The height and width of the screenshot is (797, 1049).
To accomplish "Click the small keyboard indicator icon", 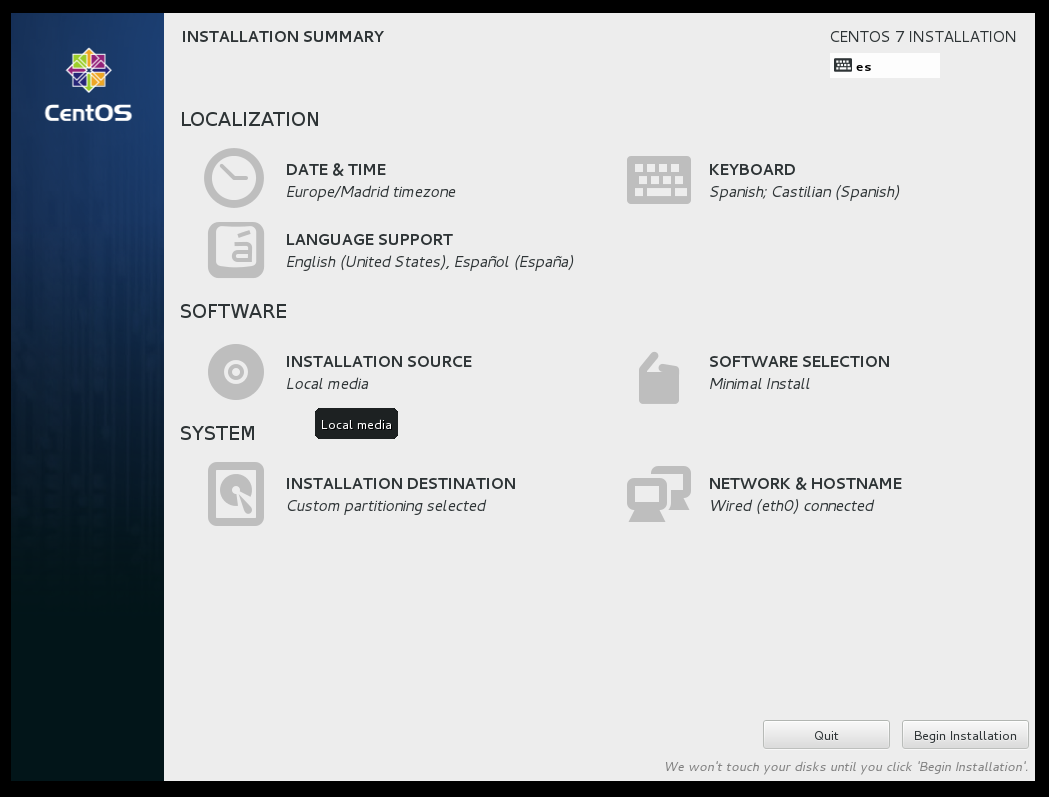I will point(843,66).
